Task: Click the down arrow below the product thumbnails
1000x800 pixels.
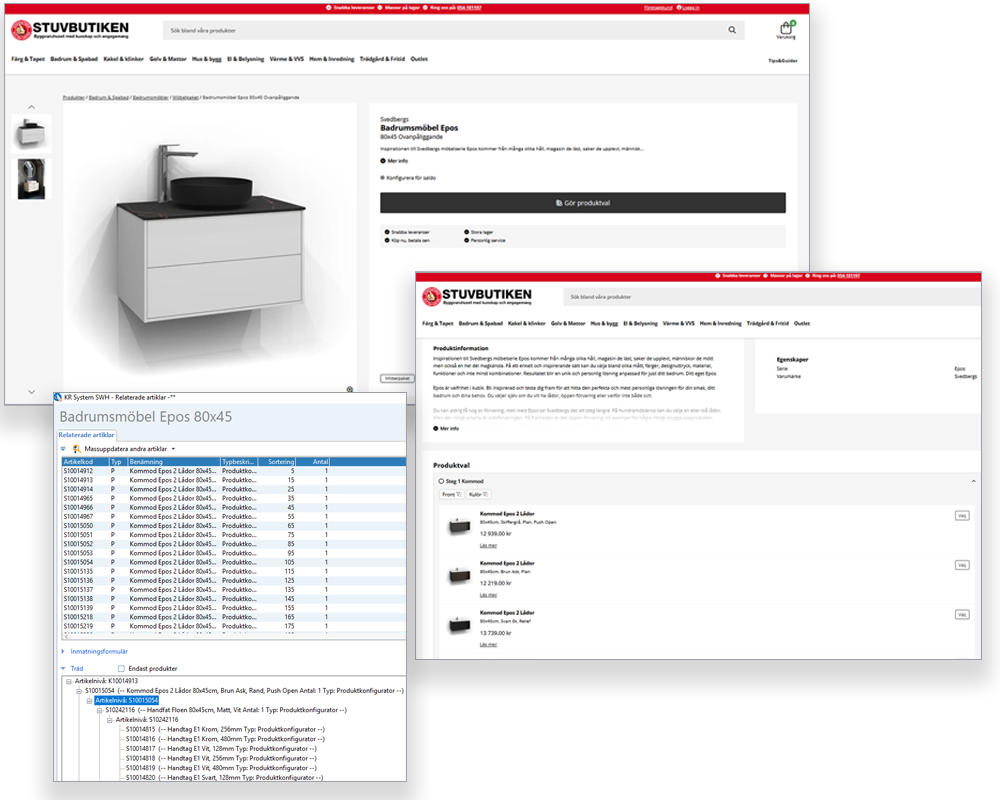Action: point(32,392)
